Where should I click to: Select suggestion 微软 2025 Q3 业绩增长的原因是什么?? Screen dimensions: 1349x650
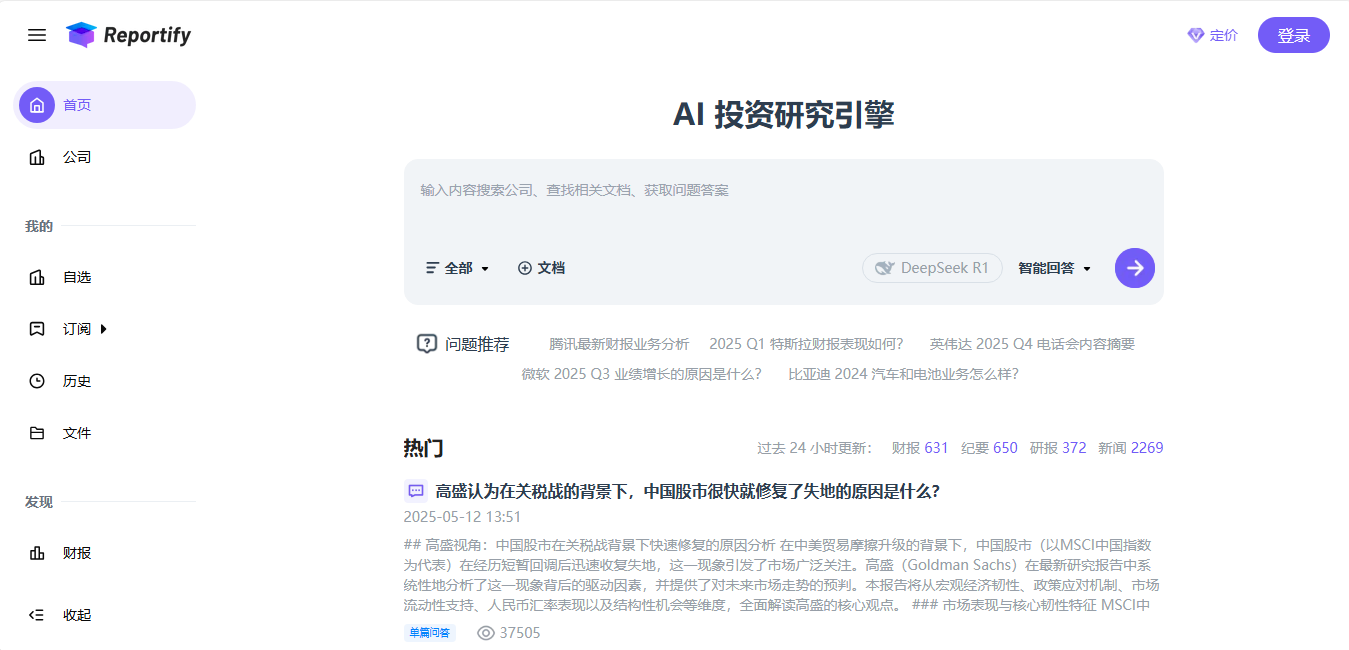(x=641, y=374)
